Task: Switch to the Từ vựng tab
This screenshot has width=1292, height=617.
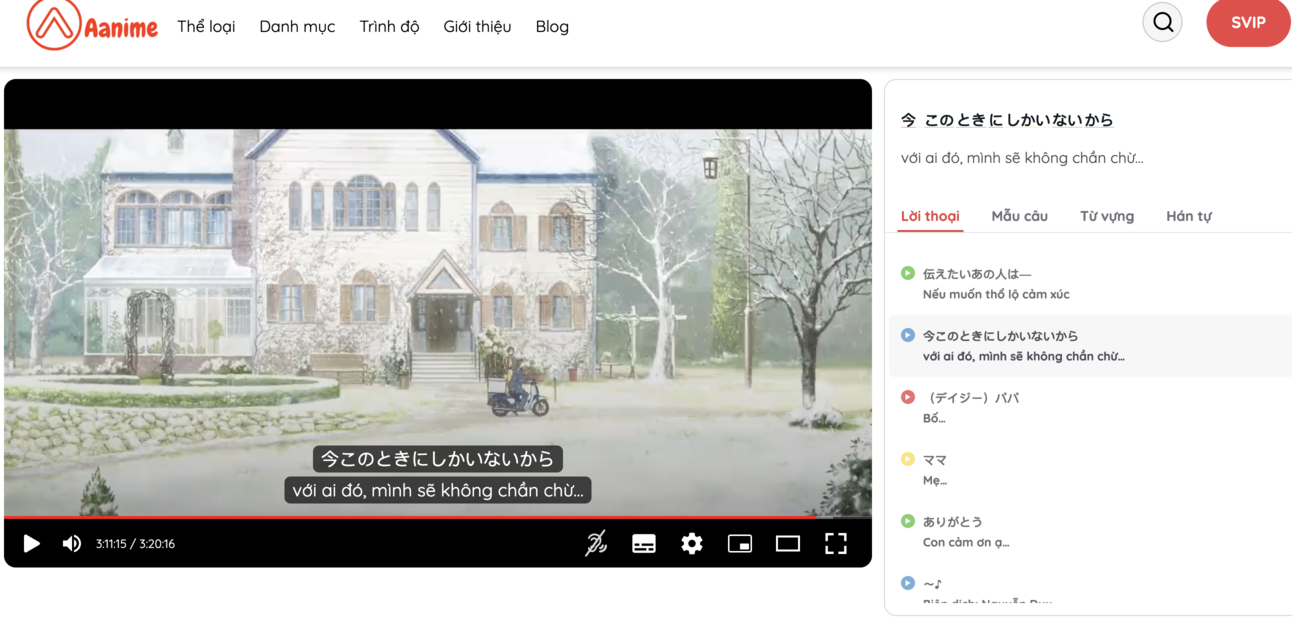Action: tap(1106, 216)
